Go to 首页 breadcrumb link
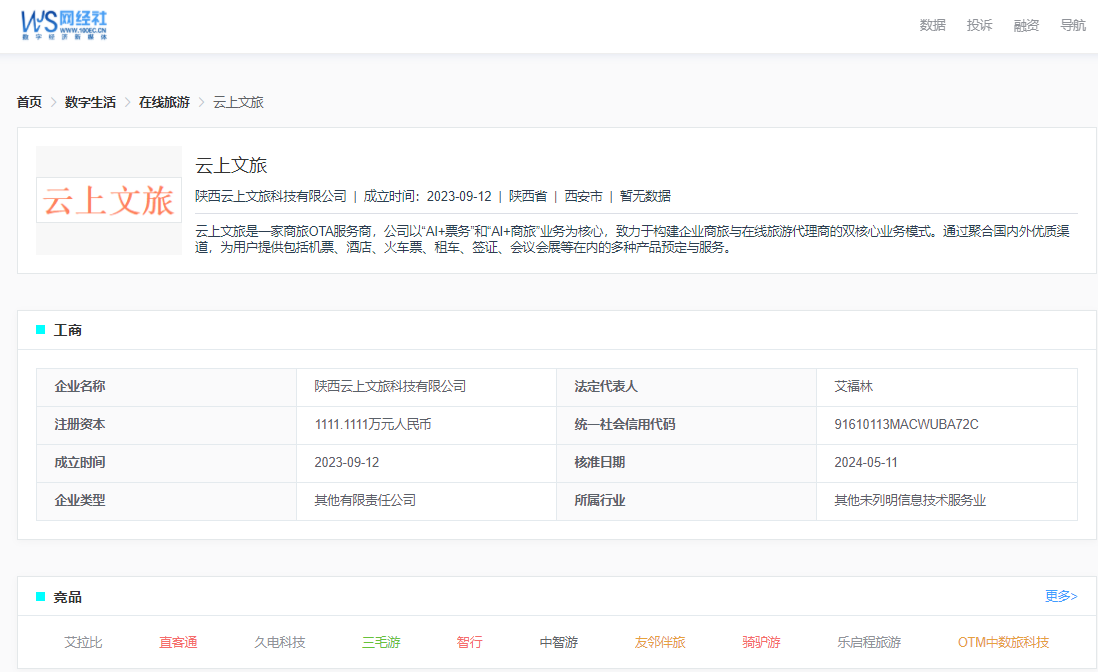The width and height of the screenshot is (1098, 672). click(x=29, y=102)
